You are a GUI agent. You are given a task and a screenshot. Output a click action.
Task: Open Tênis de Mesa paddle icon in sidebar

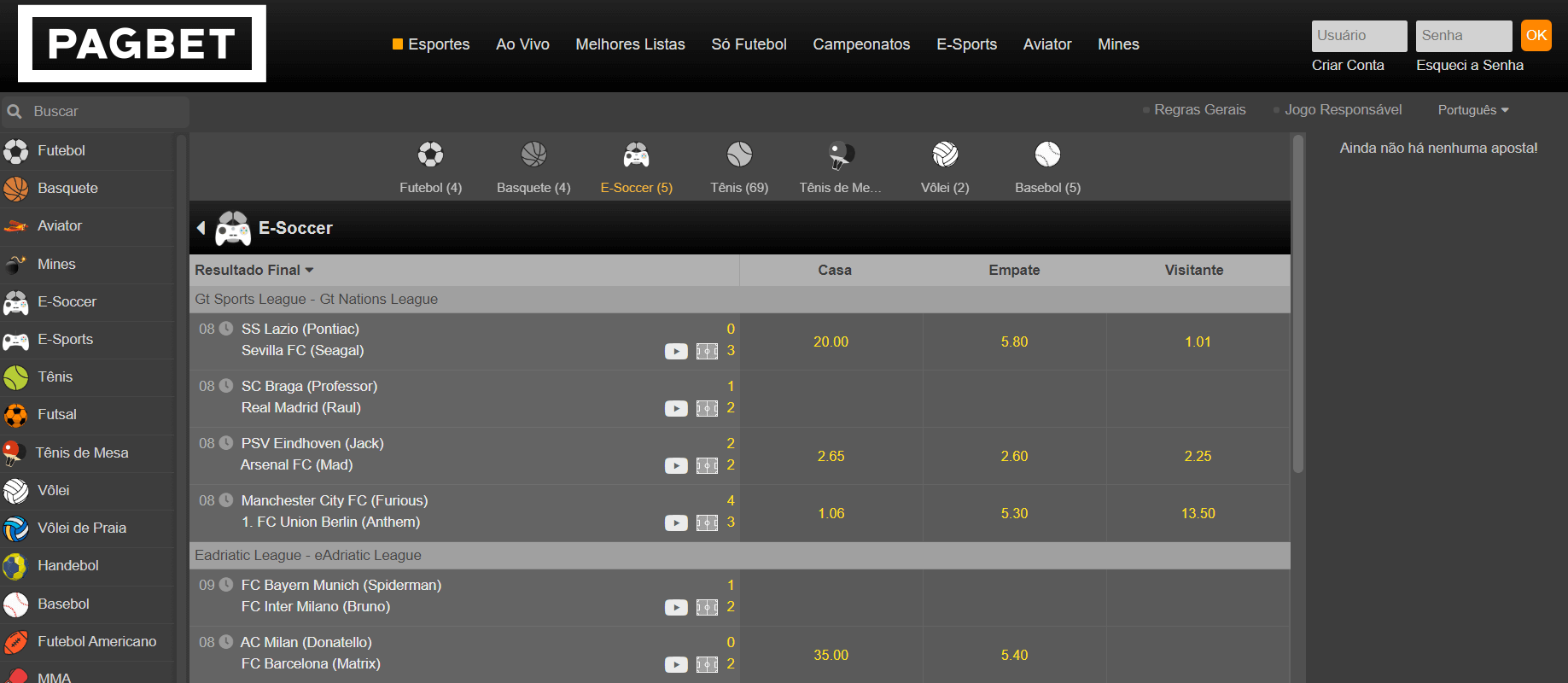point(13,453)
